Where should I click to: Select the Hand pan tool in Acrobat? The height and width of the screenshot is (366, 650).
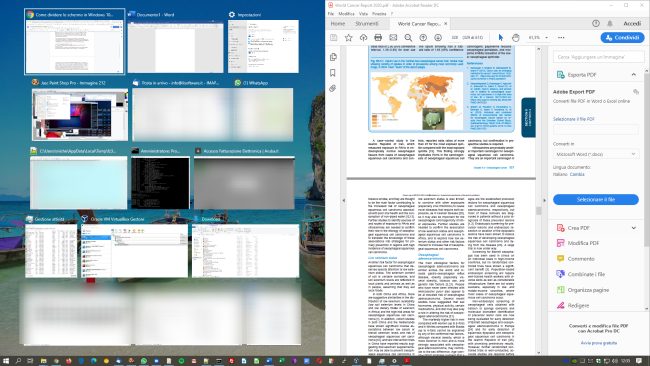(516, 38)
